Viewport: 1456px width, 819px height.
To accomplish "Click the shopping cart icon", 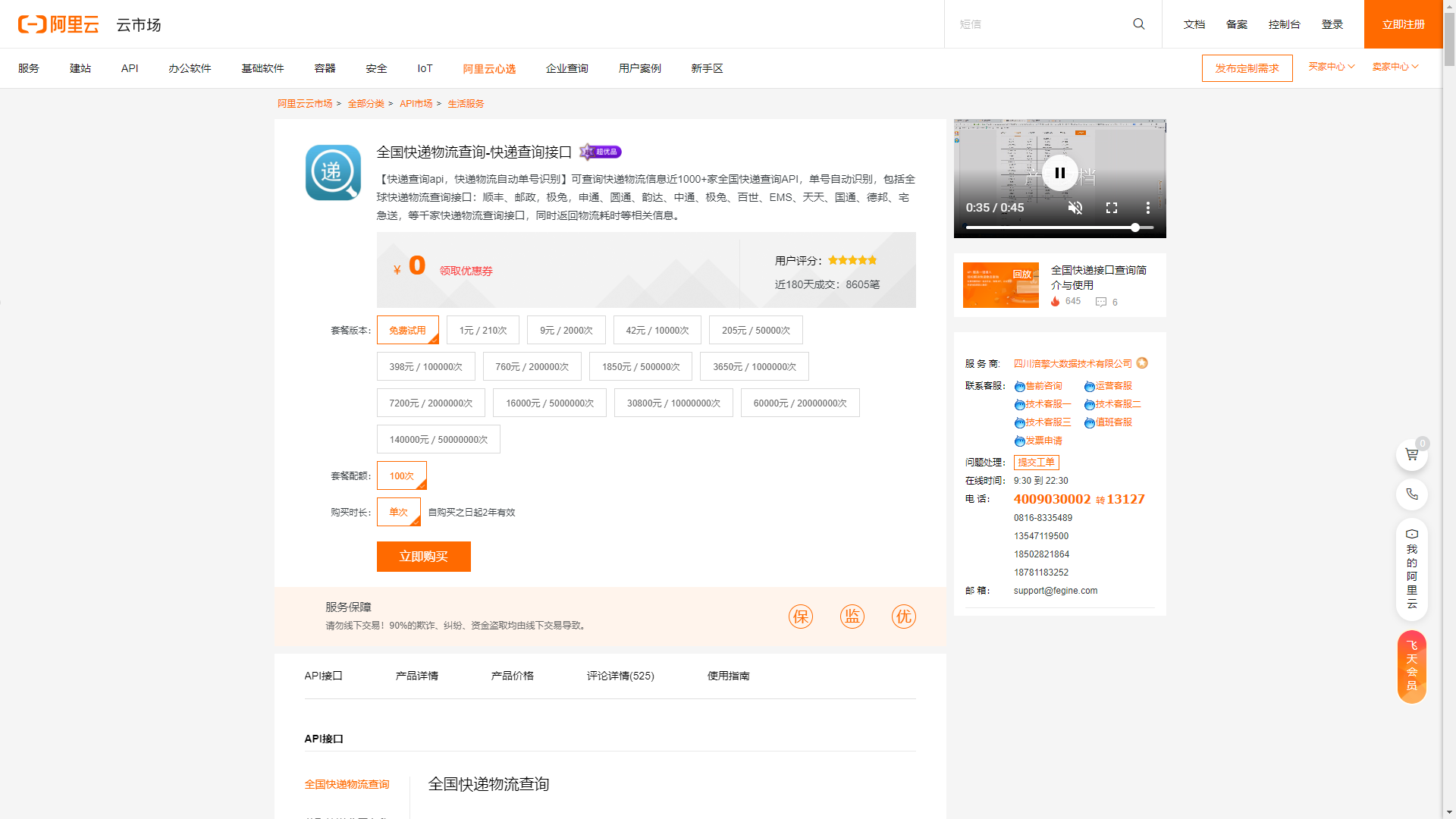I will 1412,455.
